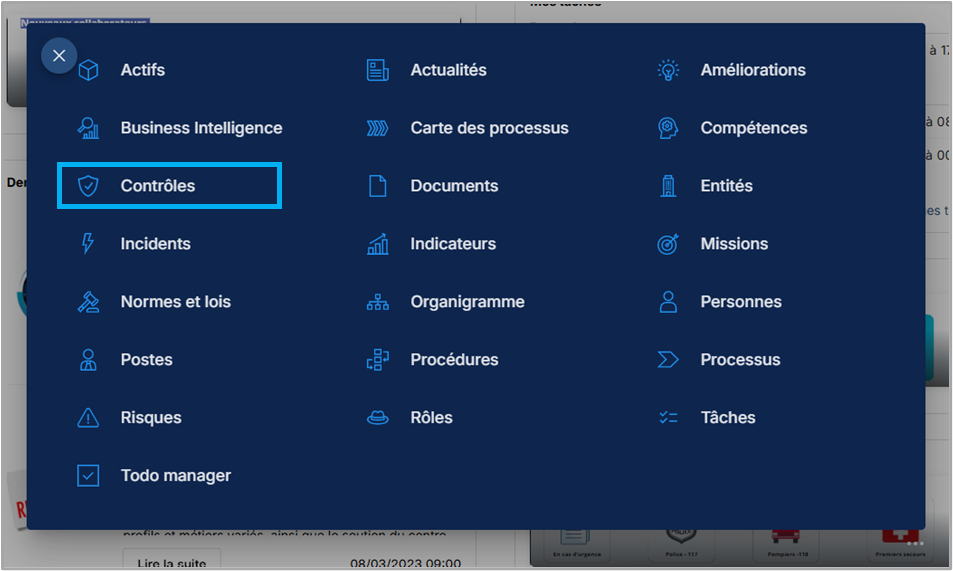Viewport: 953px width, 571px height.
Task: Choose Compétences in the menu
Action: click(x=753, y=128)
